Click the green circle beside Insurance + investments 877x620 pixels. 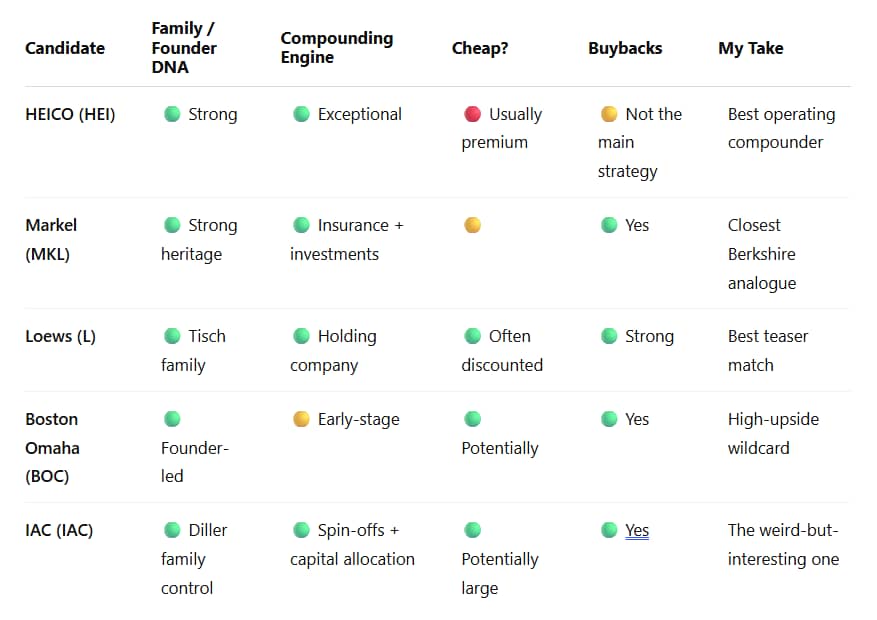pyautogui.click(x=301, y=225)
